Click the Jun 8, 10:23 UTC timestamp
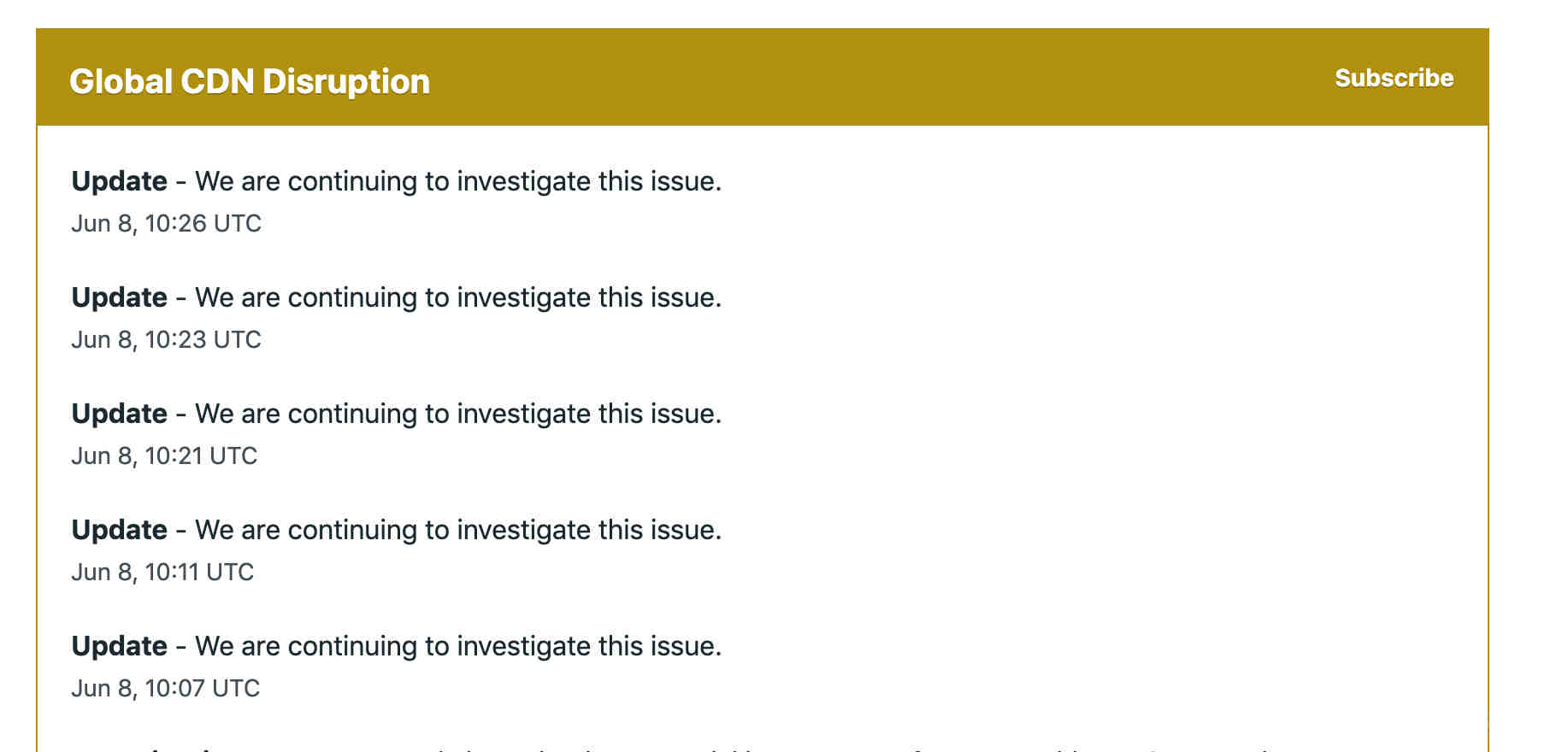Screen dimensions: 1568x752 pyautogui.click(x=166, y=339)
